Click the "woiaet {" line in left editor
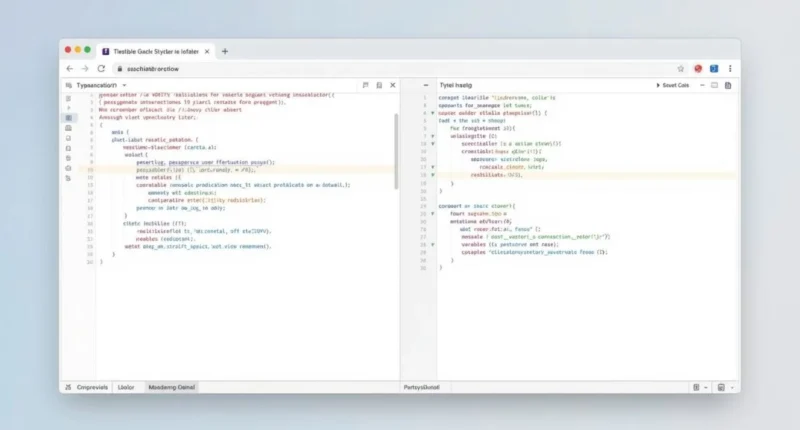 tap(136, 155)
